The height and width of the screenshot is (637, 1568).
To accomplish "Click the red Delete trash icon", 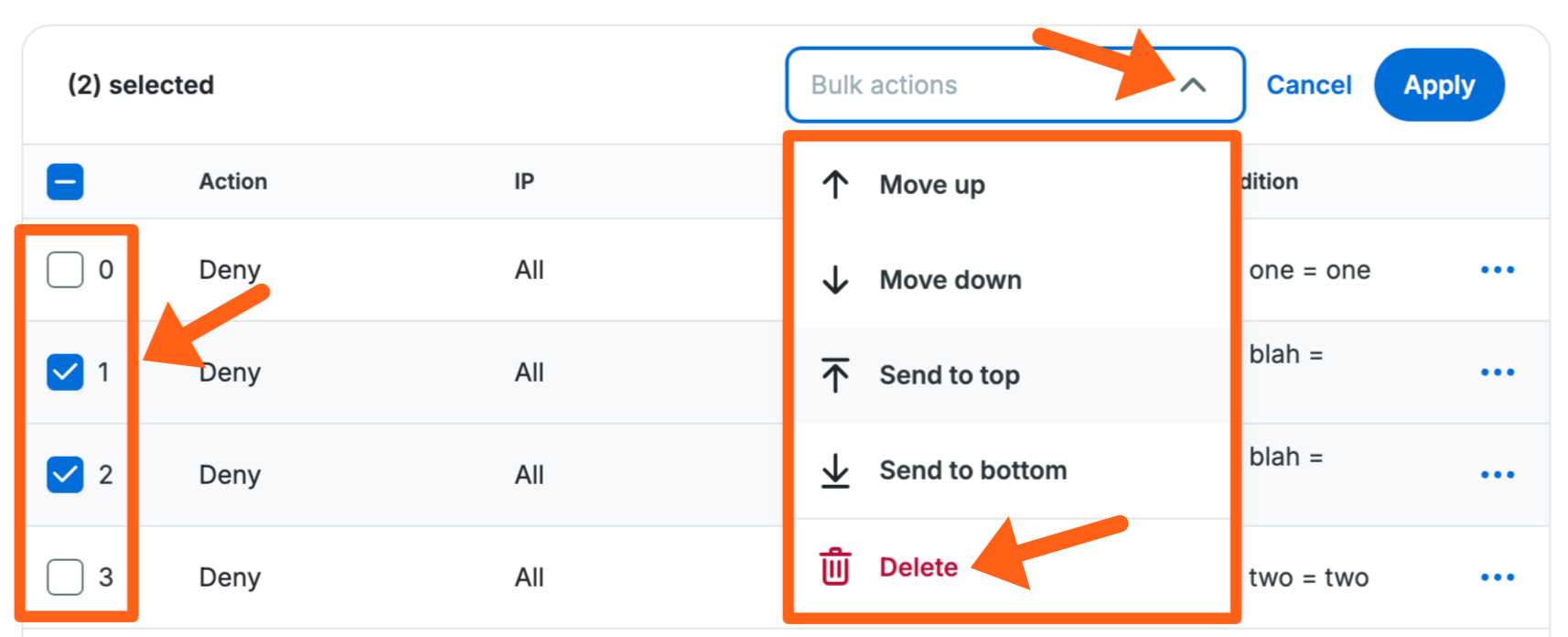I will point(835,567).
